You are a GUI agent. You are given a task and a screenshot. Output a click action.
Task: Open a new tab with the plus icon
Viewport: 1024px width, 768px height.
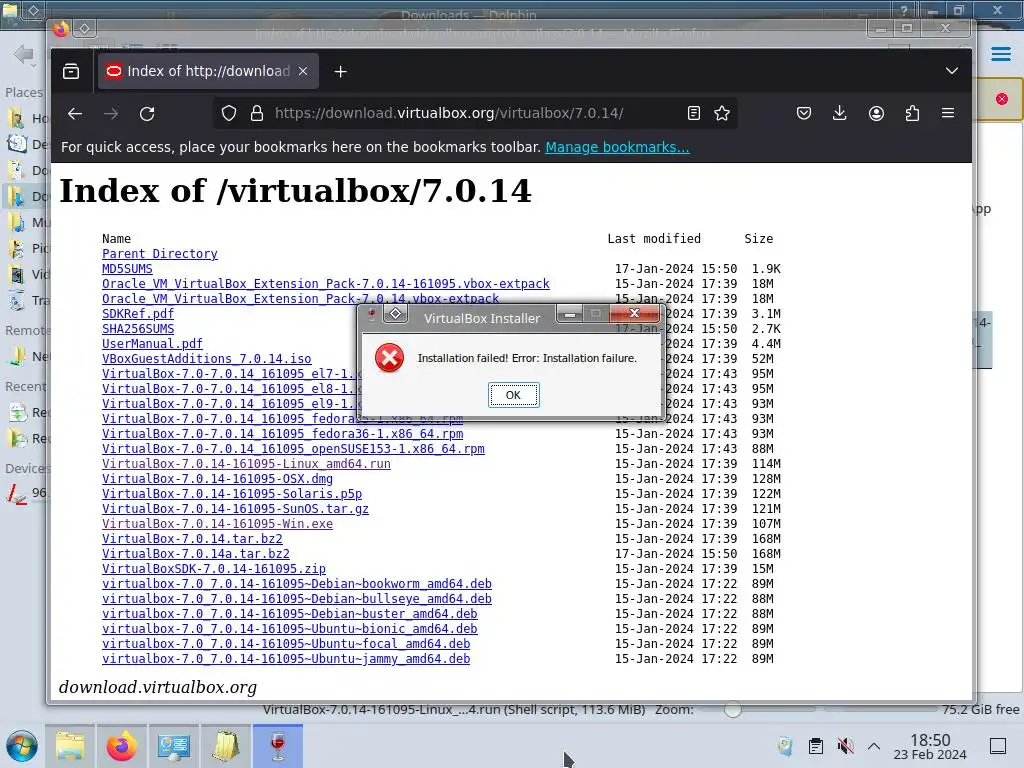tap(340, 72)
